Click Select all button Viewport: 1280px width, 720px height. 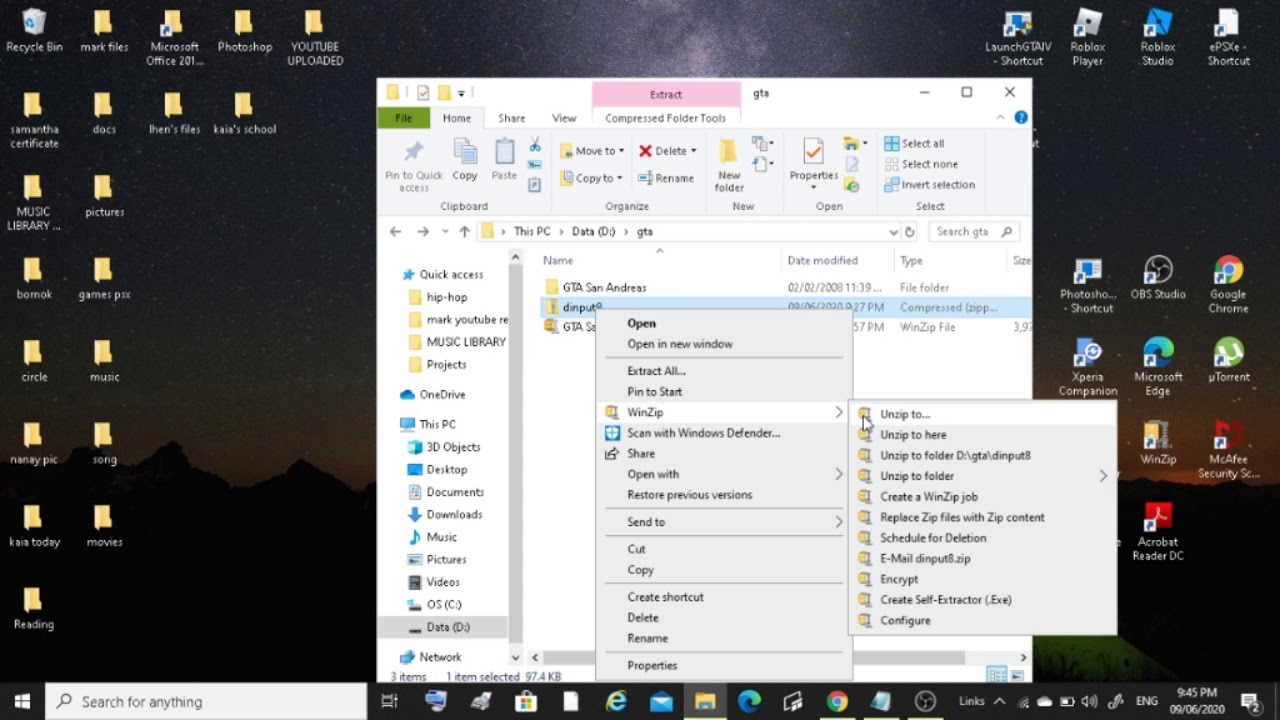click(914, 143)
